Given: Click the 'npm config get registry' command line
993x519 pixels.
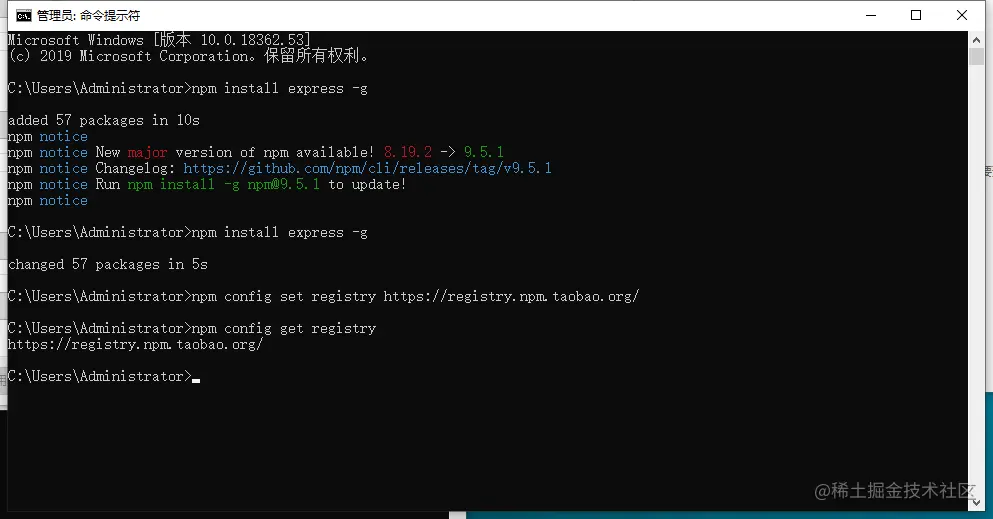Looking at the screenshot, I should coord(192,328).
